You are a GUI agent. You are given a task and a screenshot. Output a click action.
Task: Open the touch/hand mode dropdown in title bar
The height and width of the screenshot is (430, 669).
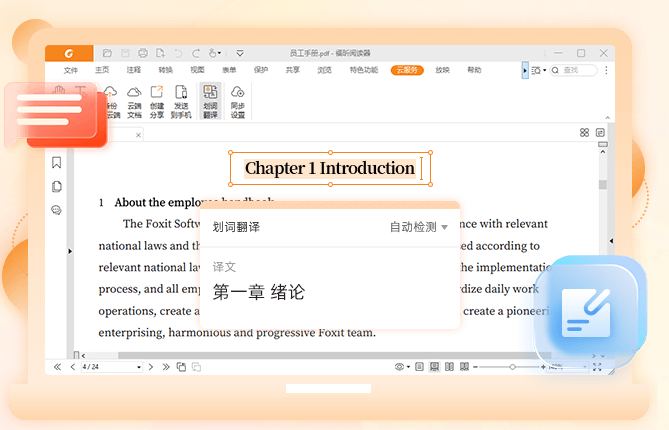coord(215,53)
